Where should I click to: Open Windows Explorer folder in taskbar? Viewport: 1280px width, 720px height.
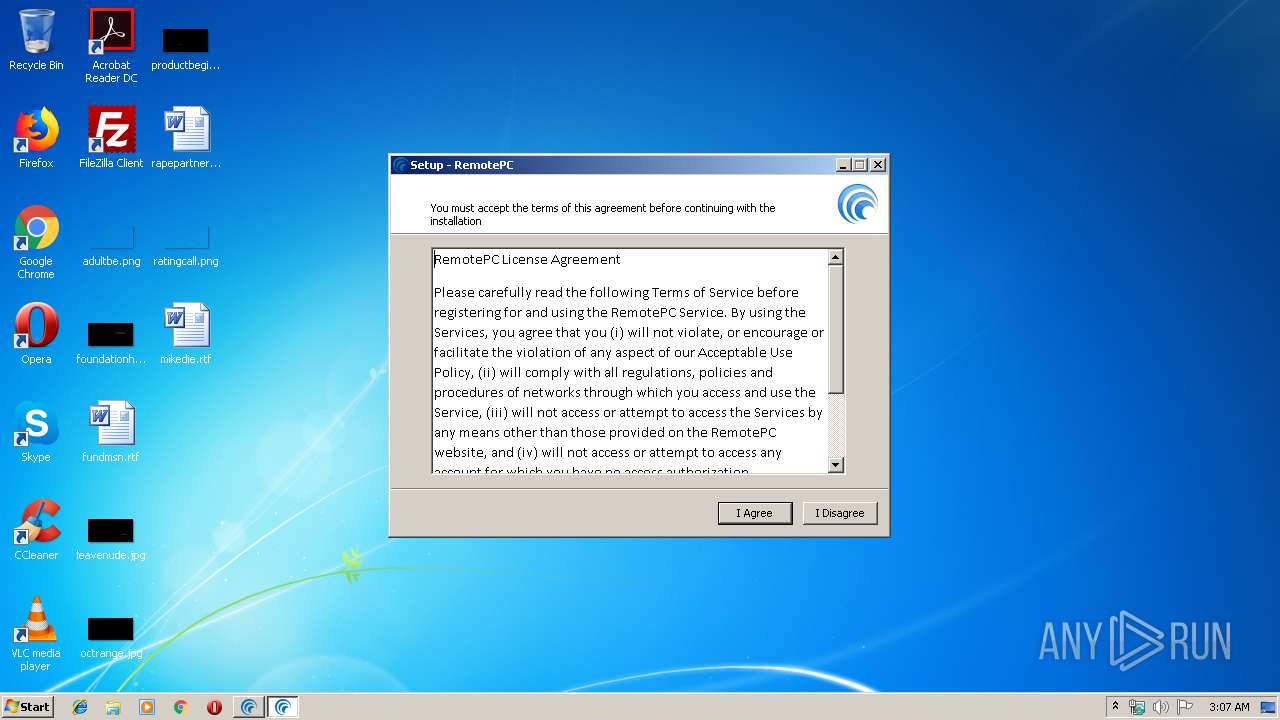tap(113, 707)
